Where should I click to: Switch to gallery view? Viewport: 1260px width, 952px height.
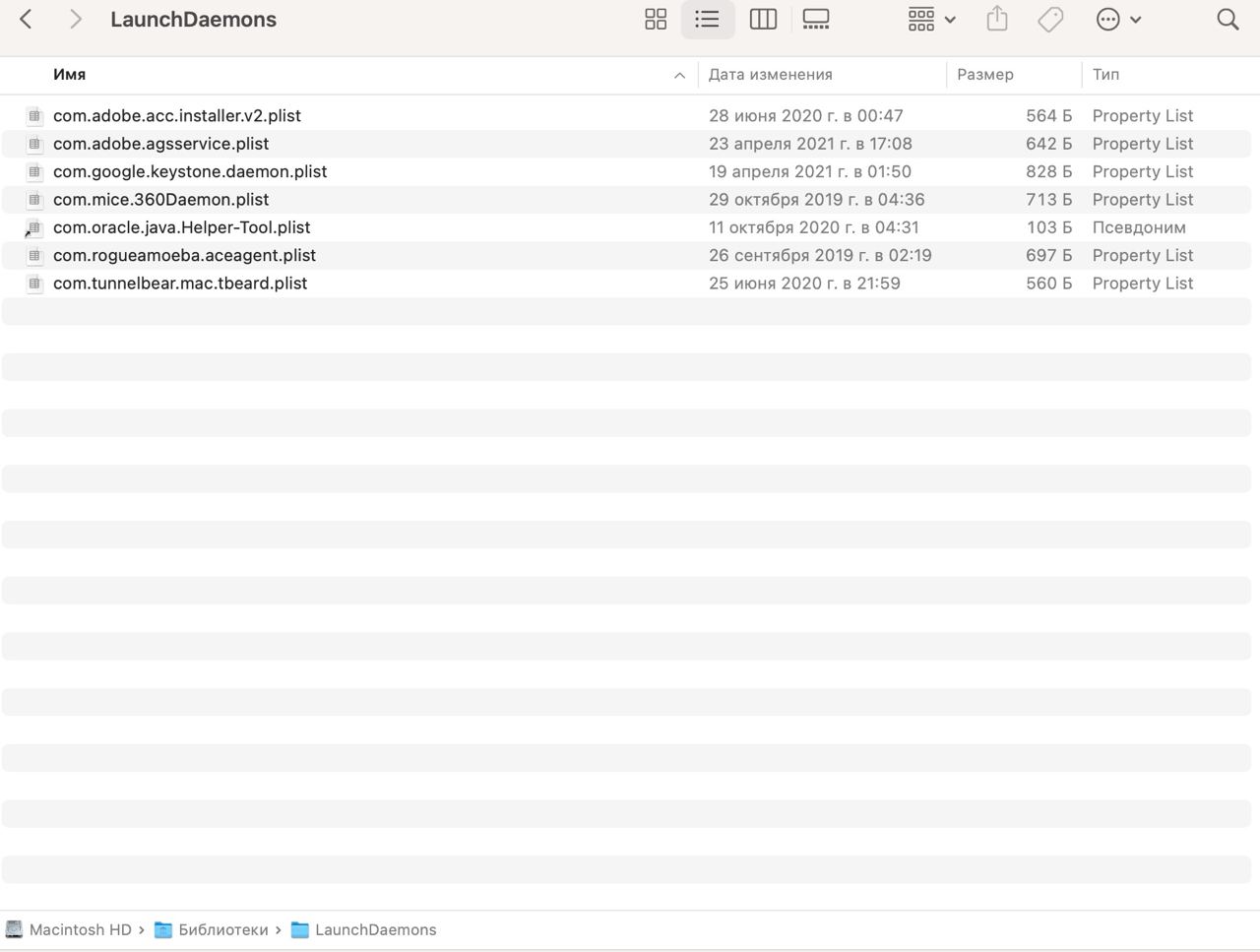(816, 19)
